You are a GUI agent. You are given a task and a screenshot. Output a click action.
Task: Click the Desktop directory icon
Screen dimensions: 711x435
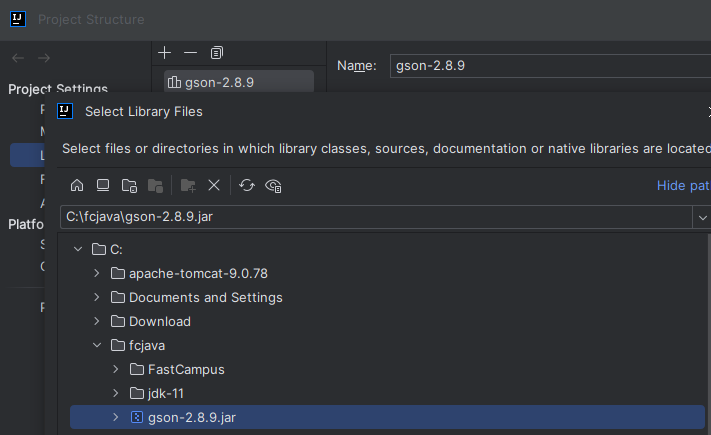point(103,186)
